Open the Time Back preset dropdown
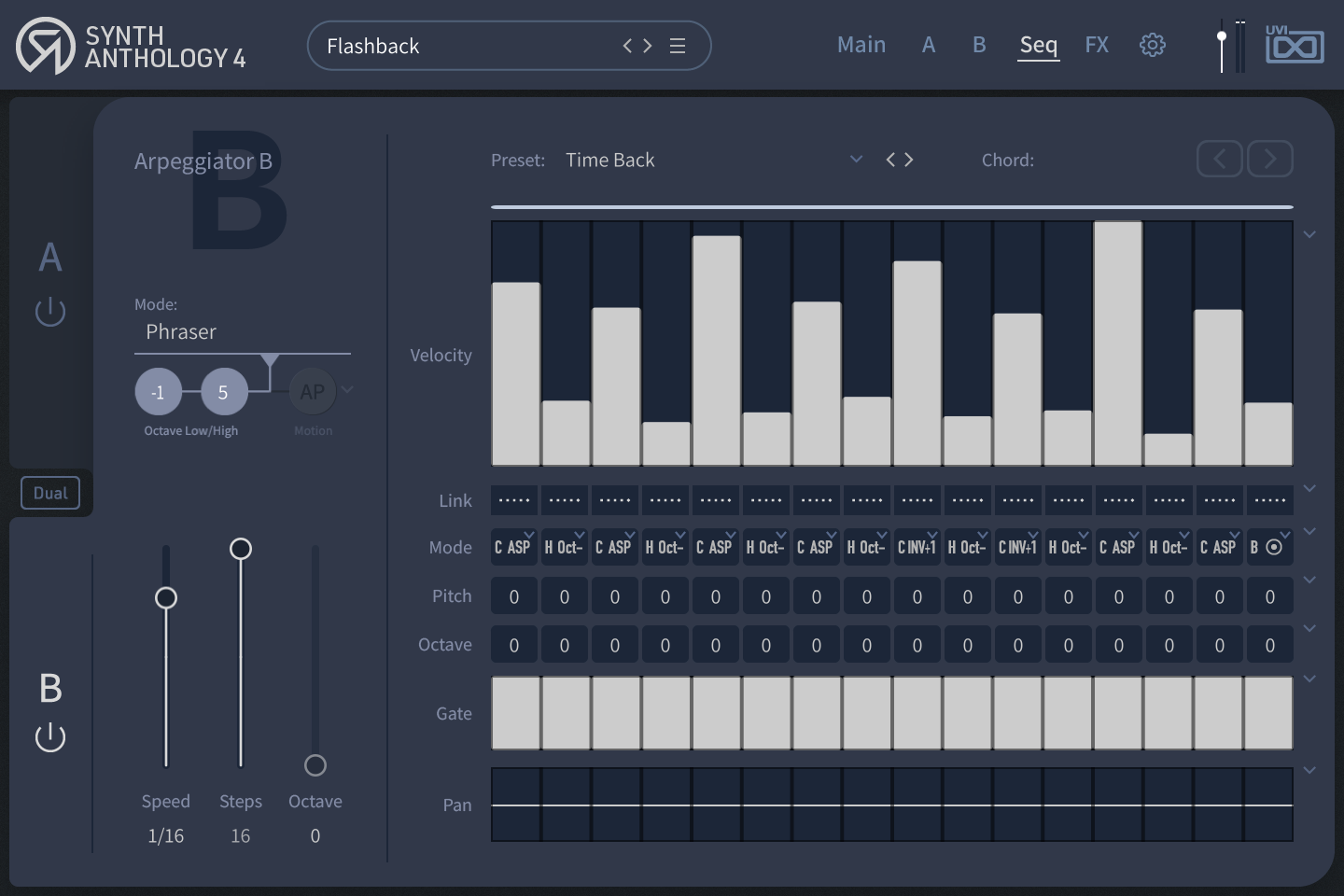The width and height of the screenshot is (1344, 896). [x=856, y=159]
